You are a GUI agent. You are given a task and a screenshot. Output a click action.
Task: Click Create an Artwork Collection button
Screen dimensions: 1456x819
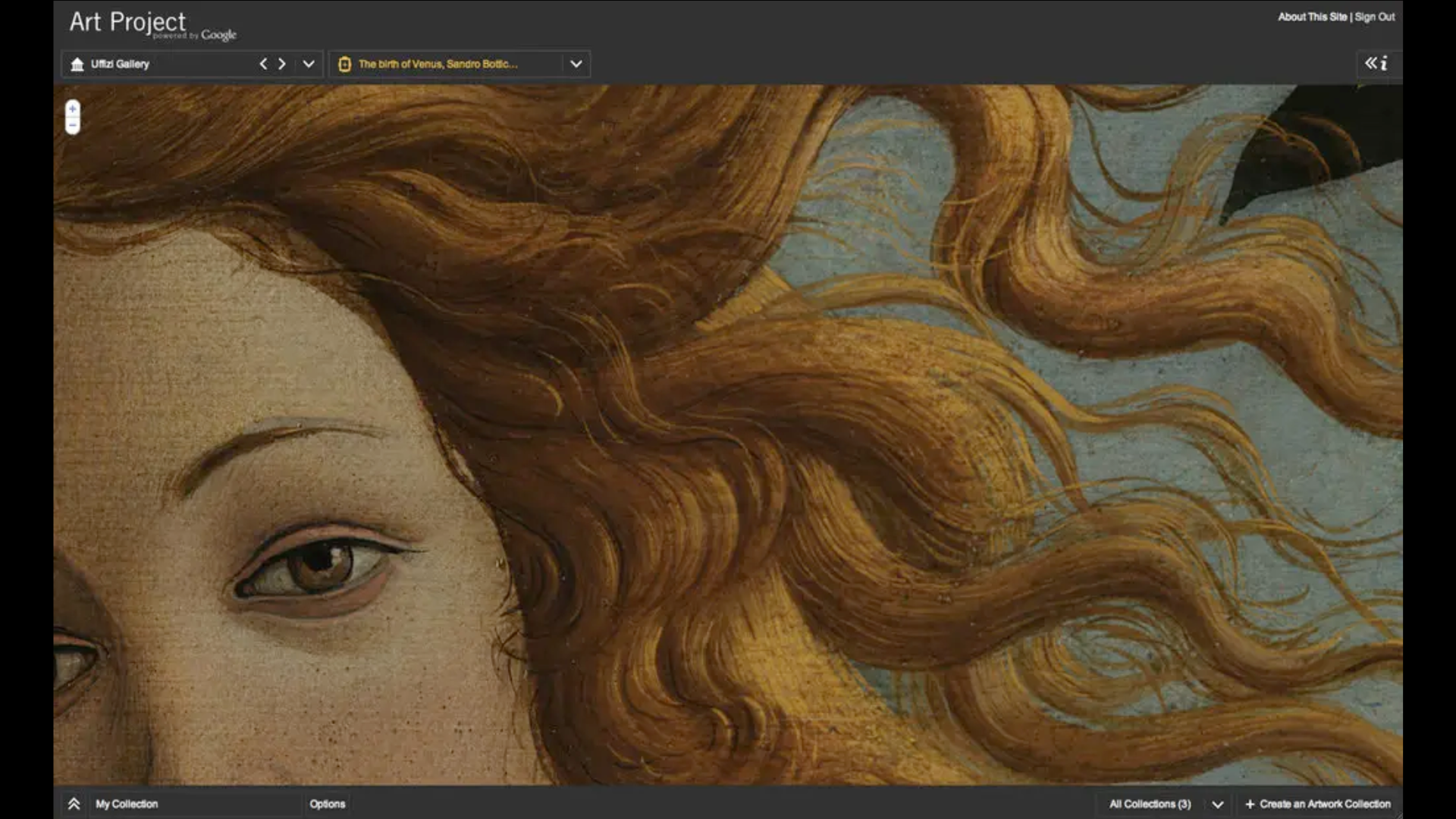point(1324,804)
